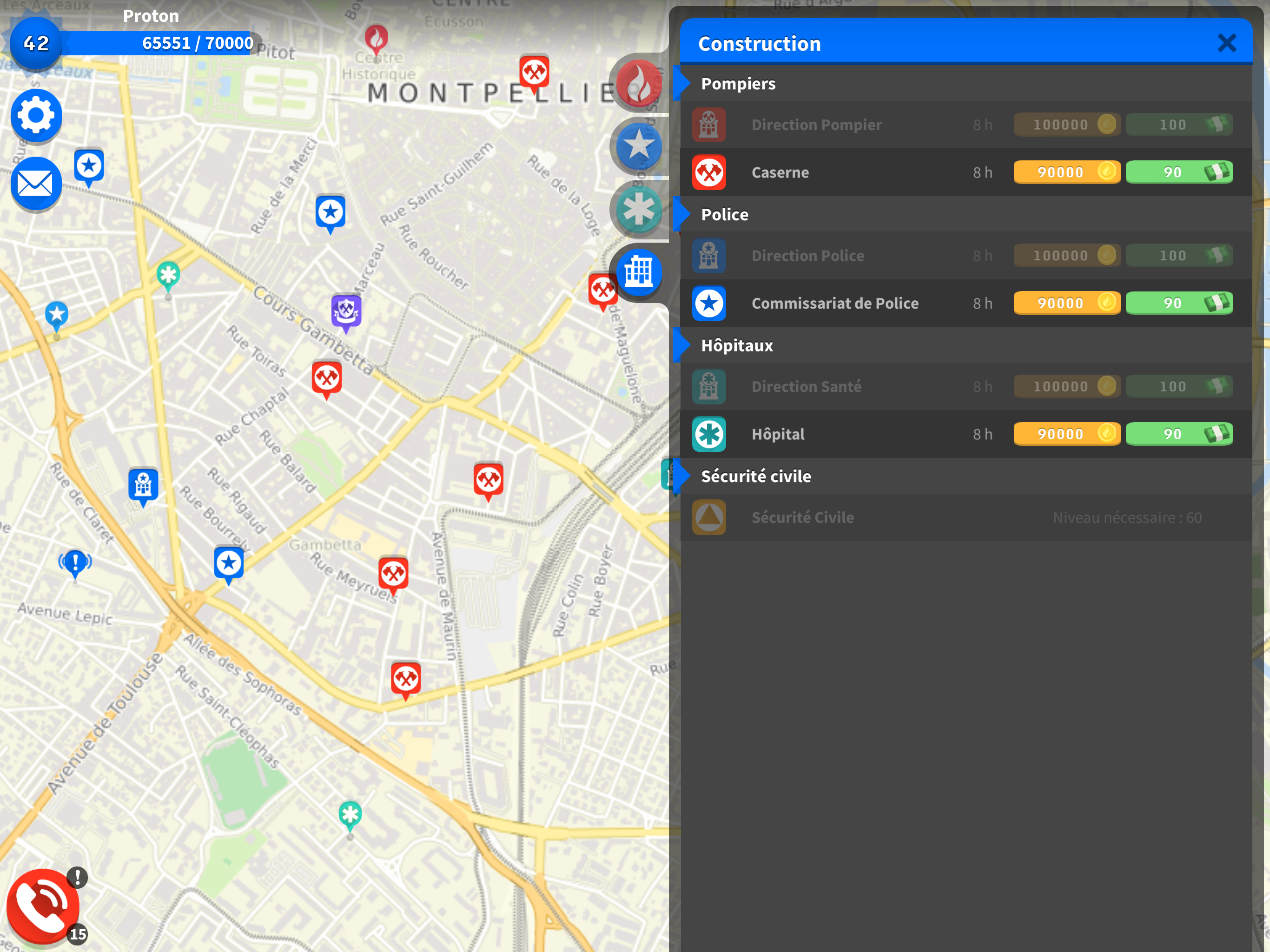Select fire station marker near Rue Meyrueis
The height and width of the screenshot is (952, 1270).
[x=393, y=575]
